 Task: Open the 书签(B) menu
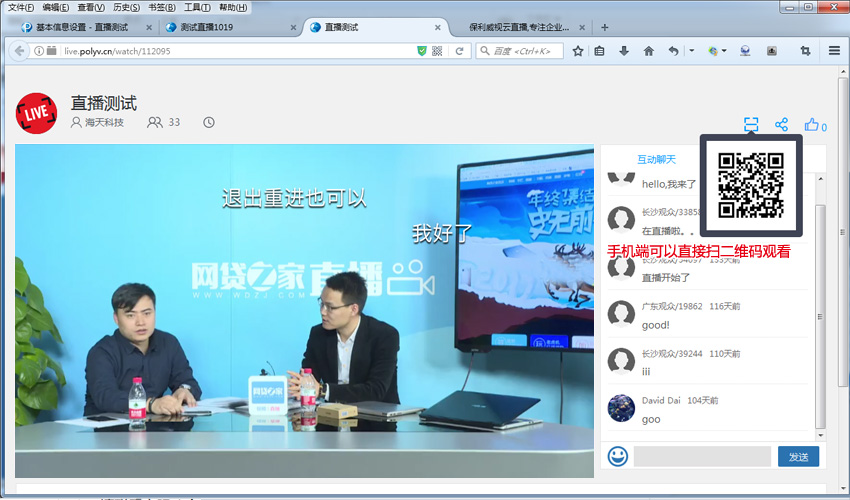coord(162,7)
